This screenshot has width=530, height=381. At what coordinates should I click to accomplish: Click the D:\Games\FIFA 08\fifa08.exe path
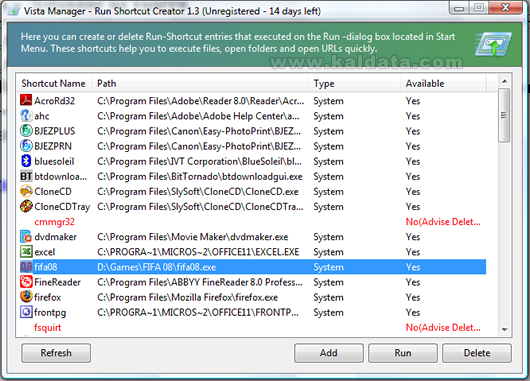point(156,267)
